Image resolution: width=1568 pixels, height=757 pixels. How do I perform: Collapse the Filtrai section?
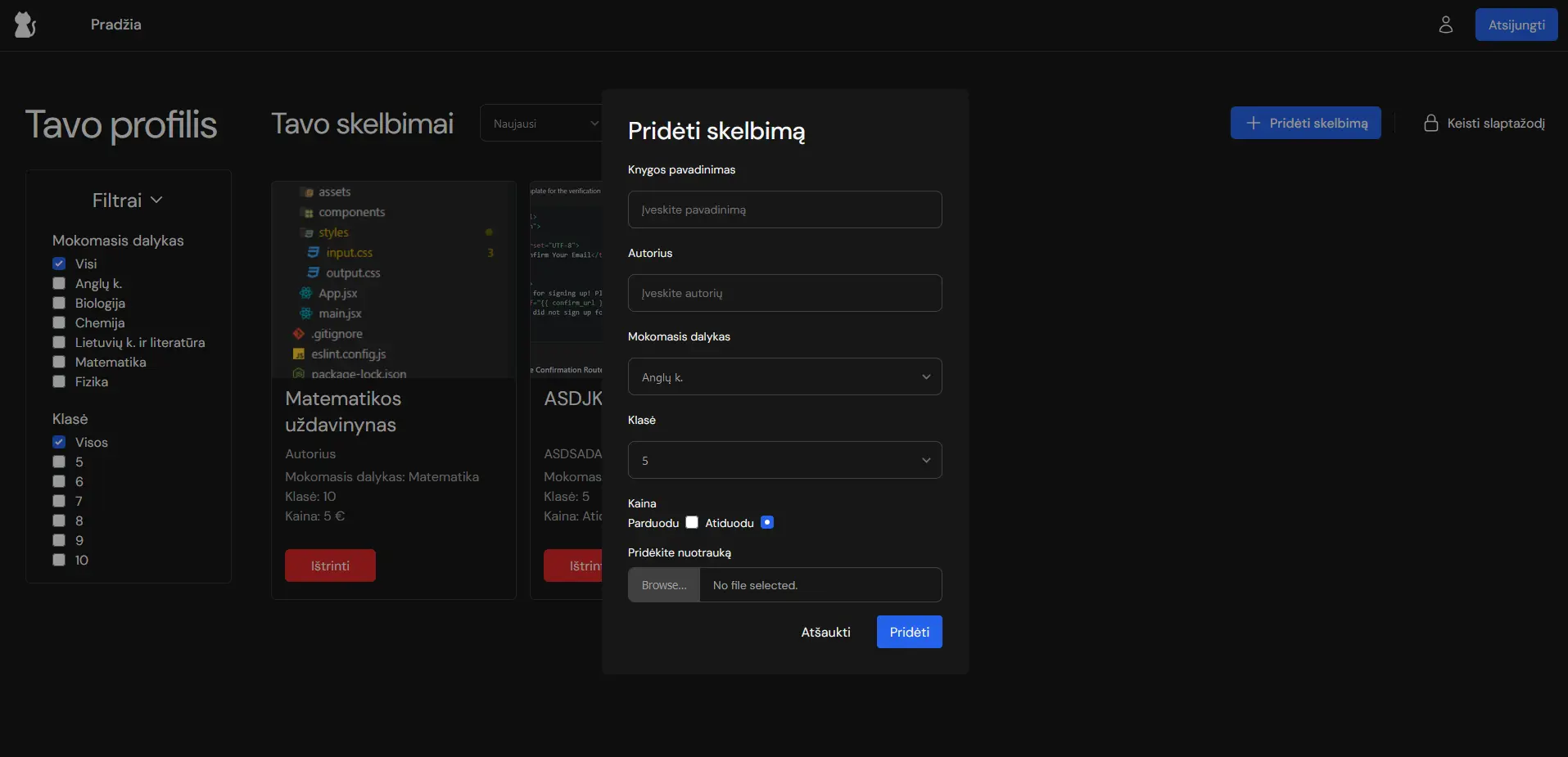pyautogui.click(x=128, y=201)
